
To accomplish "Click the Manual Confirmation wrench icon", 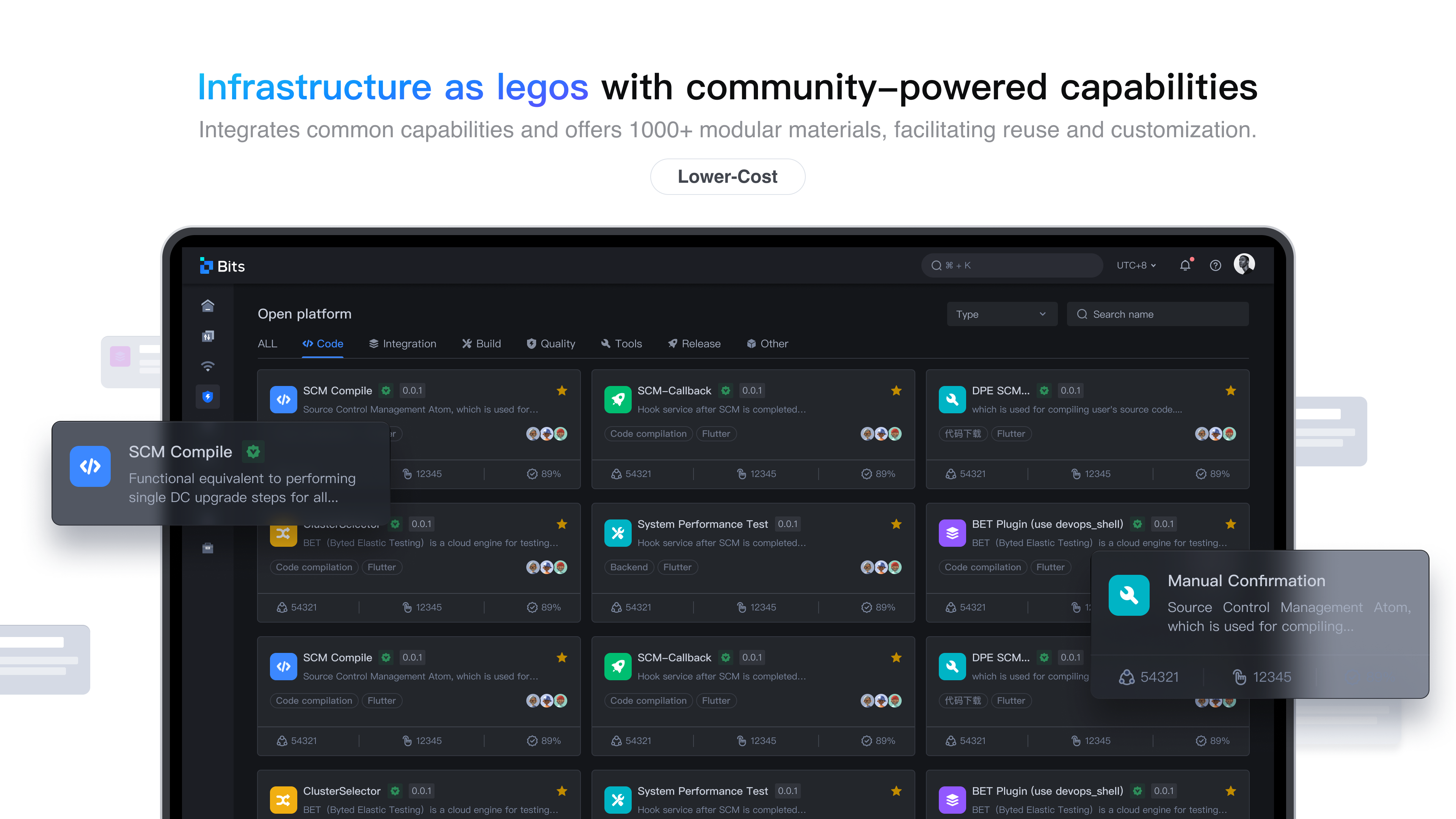I will pos(1129,595).
